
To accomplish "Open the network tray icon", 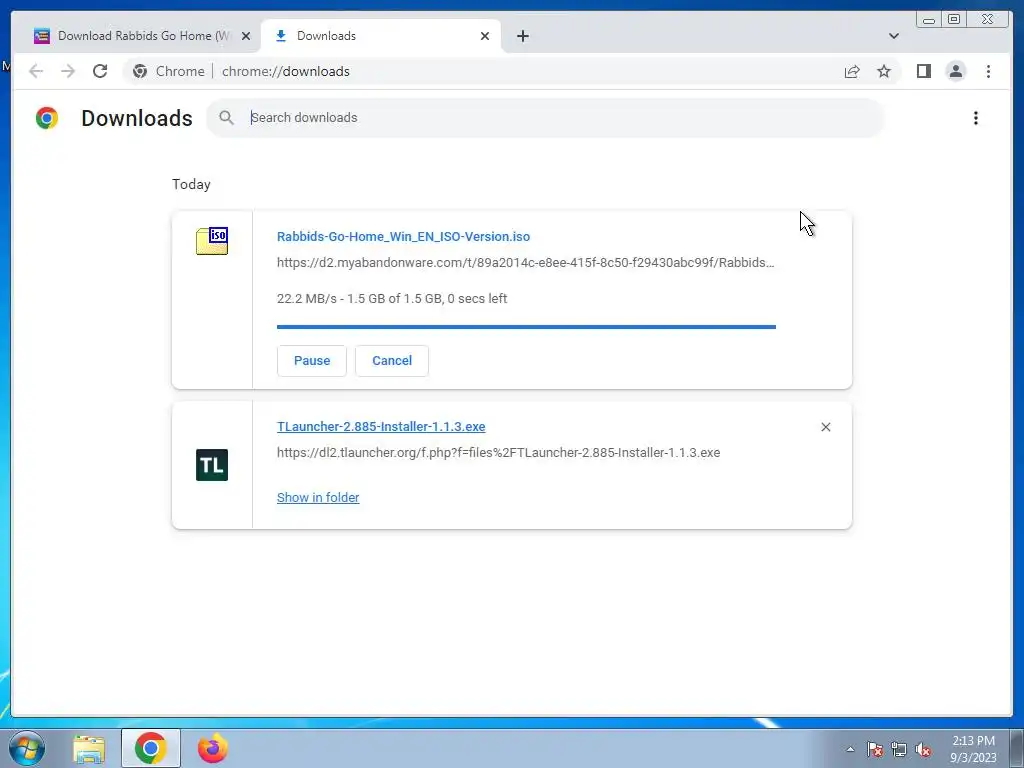I will tap(899, 749).
